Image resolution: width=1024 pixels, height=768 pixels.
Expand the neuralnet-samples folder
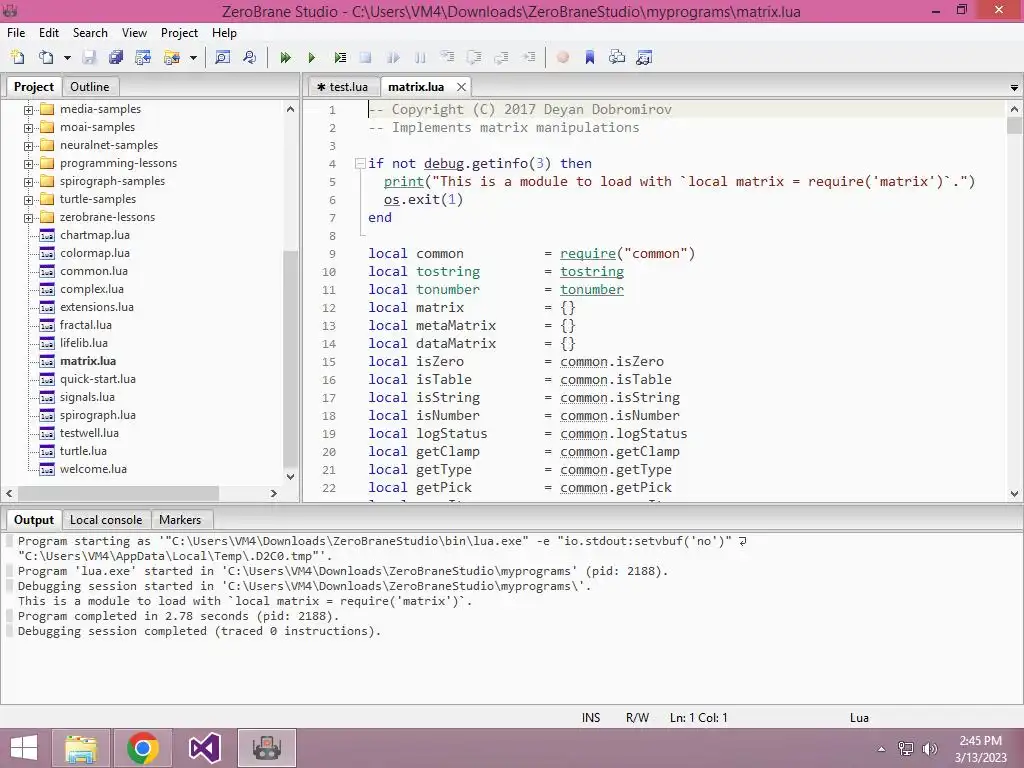point(28,146)
